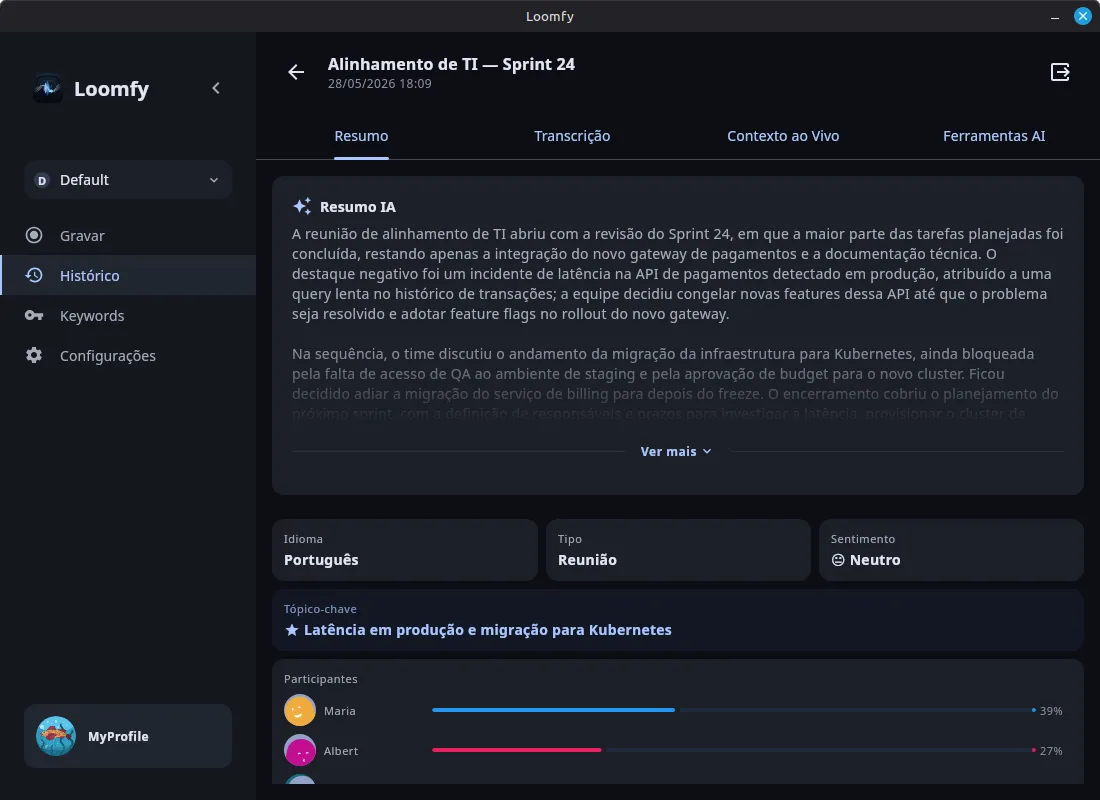Click Maria's blue participation bar
This screenshot has height=800, width=1100.
point(554,710)
